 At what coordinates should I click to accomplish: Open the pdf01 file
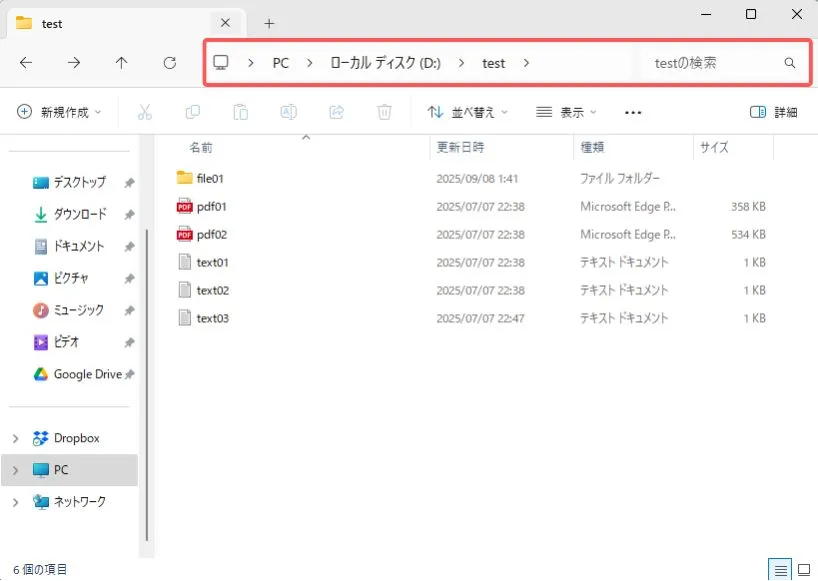212,207
